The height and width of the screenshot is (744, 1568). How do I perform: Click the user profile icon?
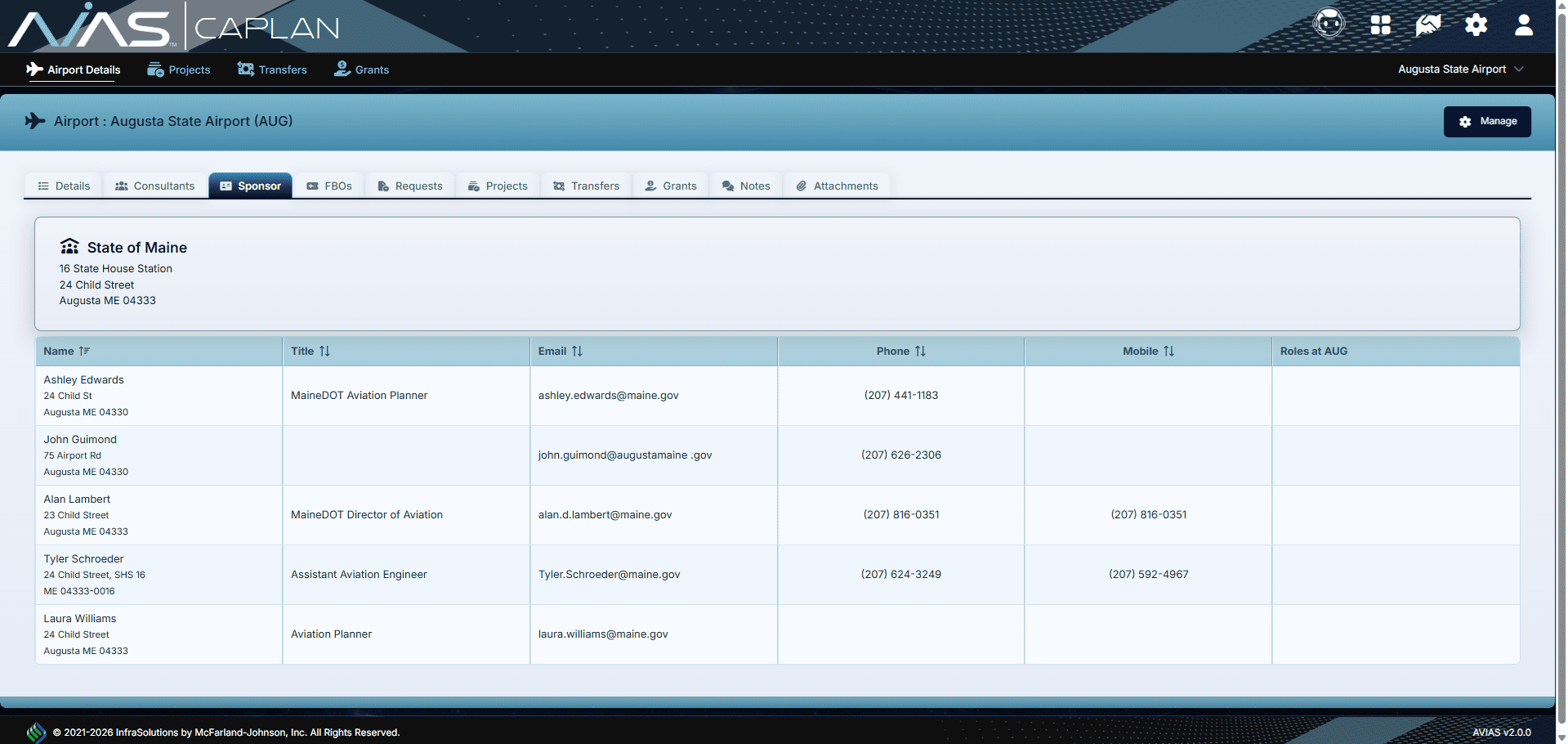tap(1523, 25)
